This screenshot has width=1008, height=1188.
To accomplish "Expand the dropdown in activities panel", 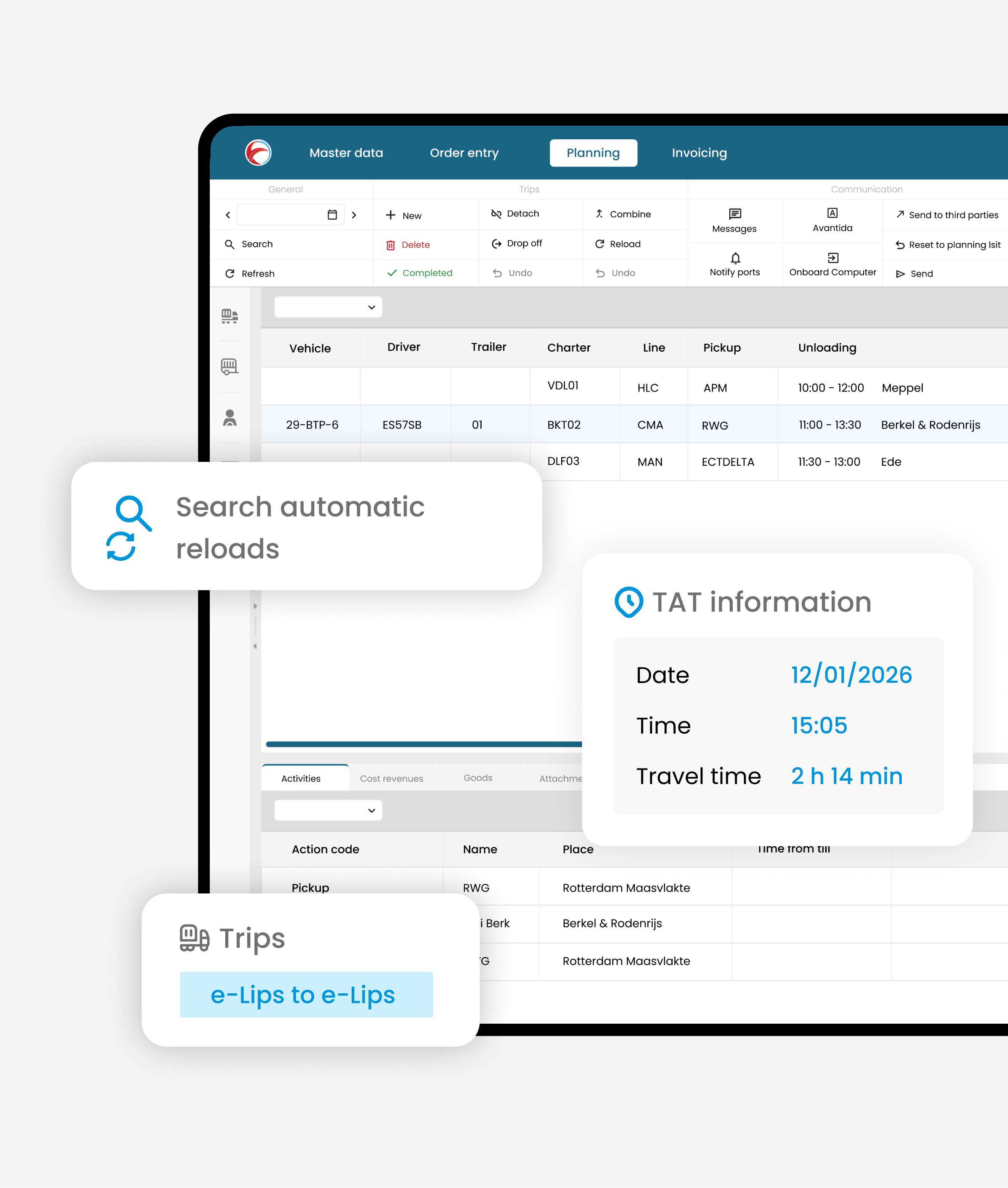I will (x=328, y=811).
